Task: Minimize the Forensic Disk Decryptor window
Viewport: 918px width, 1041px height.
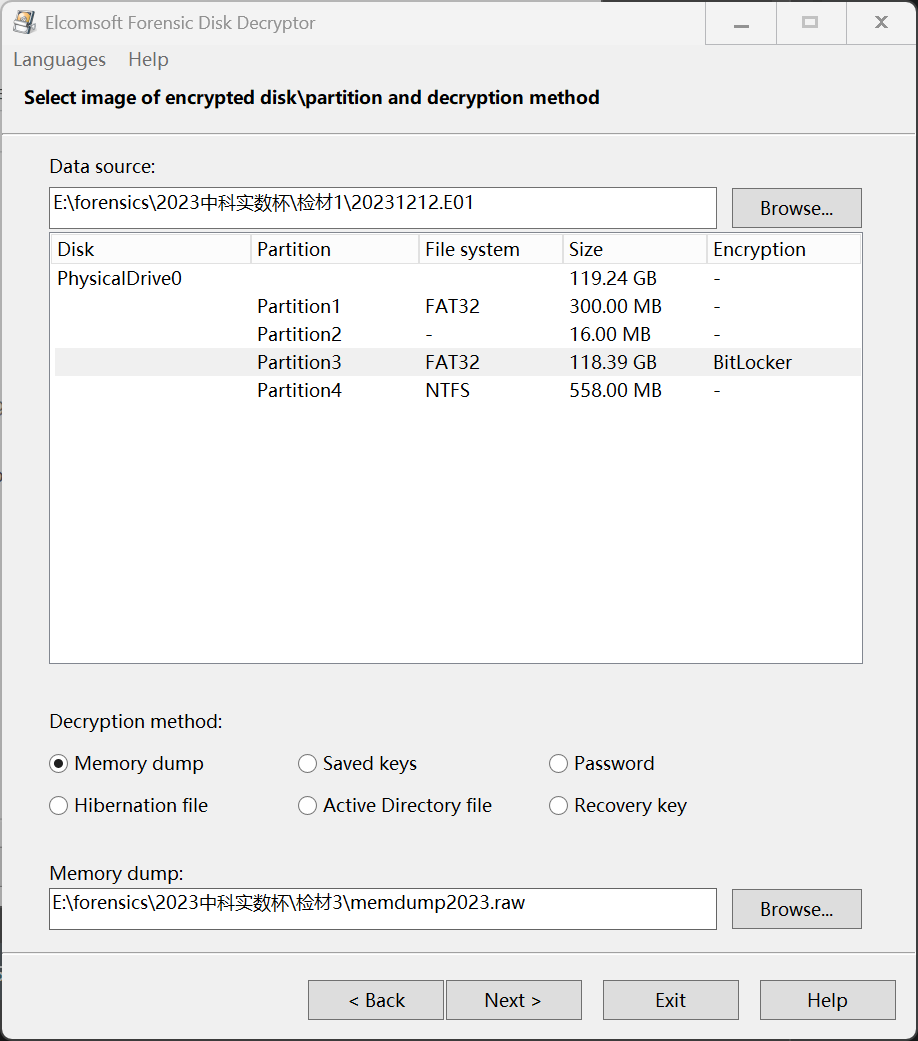Action: [741, 23]
